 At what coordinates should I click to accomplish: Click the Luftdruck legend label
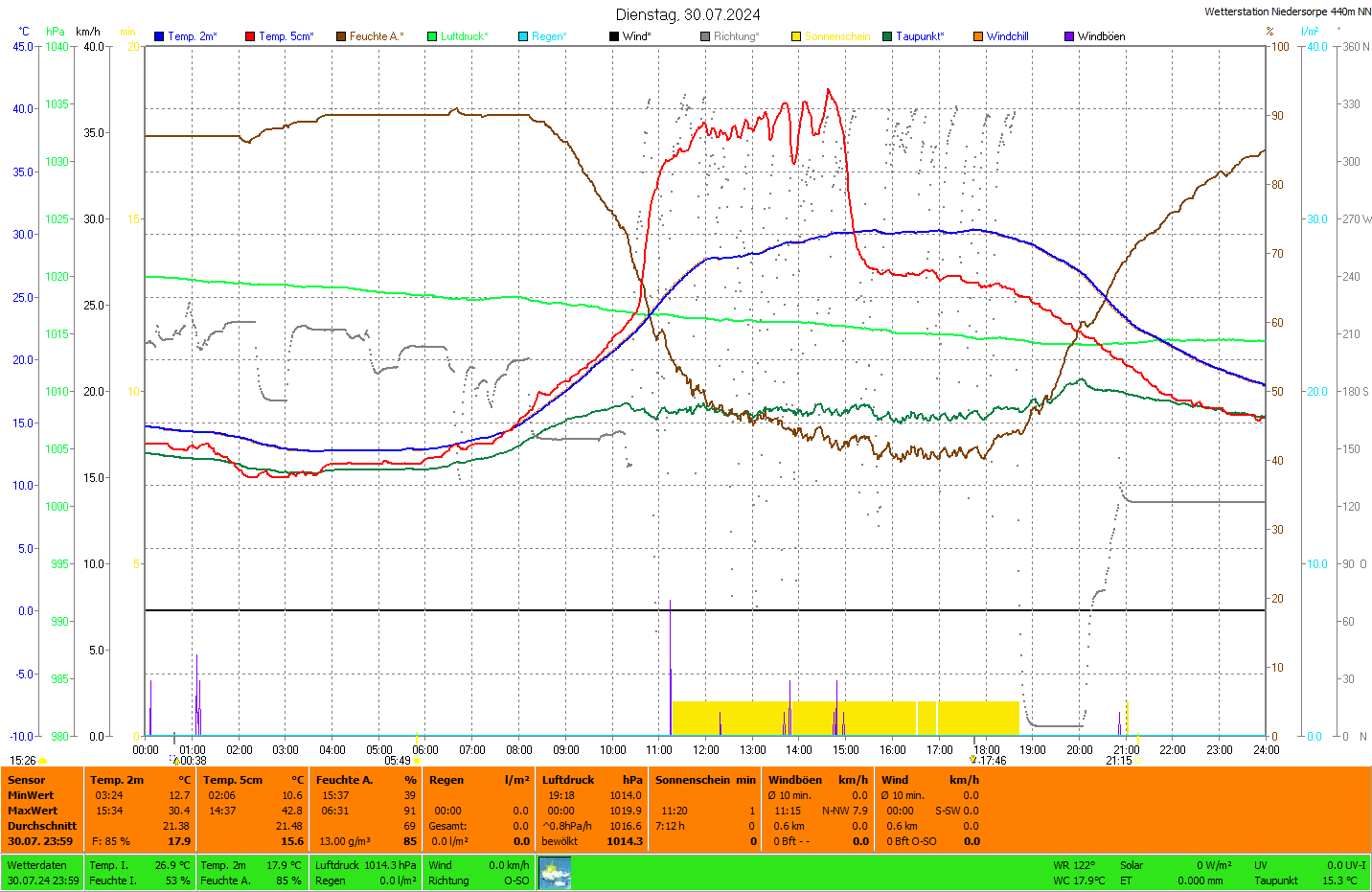(x=464, y=36)
